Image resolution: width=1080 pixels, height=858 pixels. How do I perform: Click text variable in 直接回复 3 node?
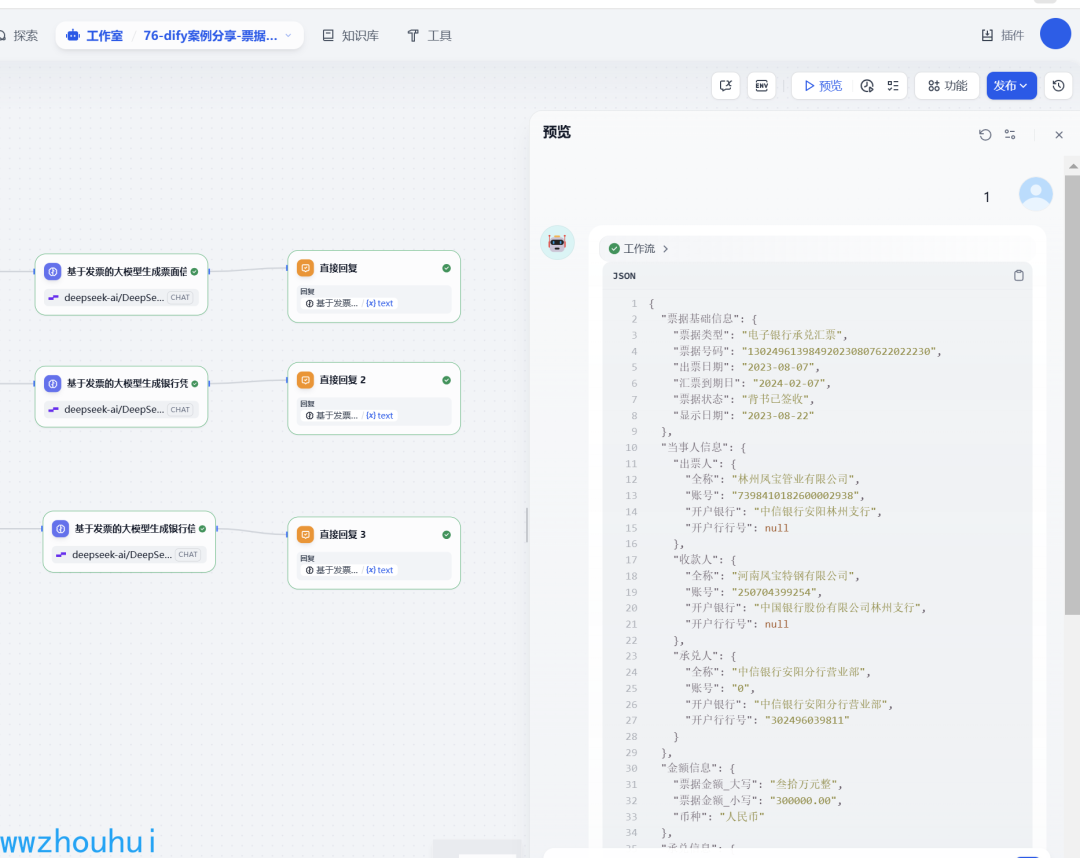380,570
